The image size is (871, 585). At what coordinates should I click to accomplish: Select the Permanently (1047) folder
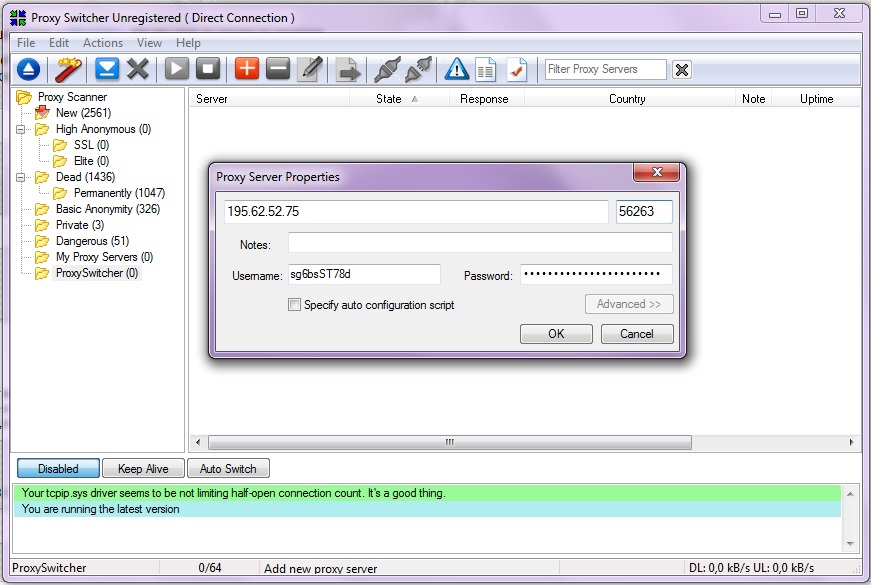pos(119,193)
